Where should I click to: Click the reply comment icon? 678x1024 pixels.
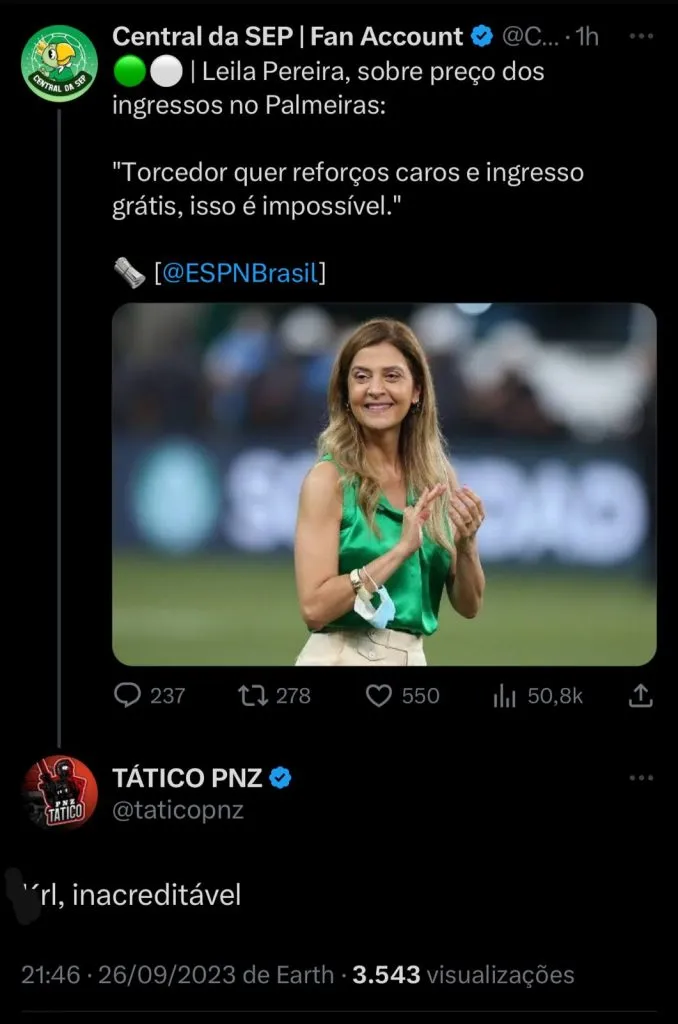(x=127, y=695)
